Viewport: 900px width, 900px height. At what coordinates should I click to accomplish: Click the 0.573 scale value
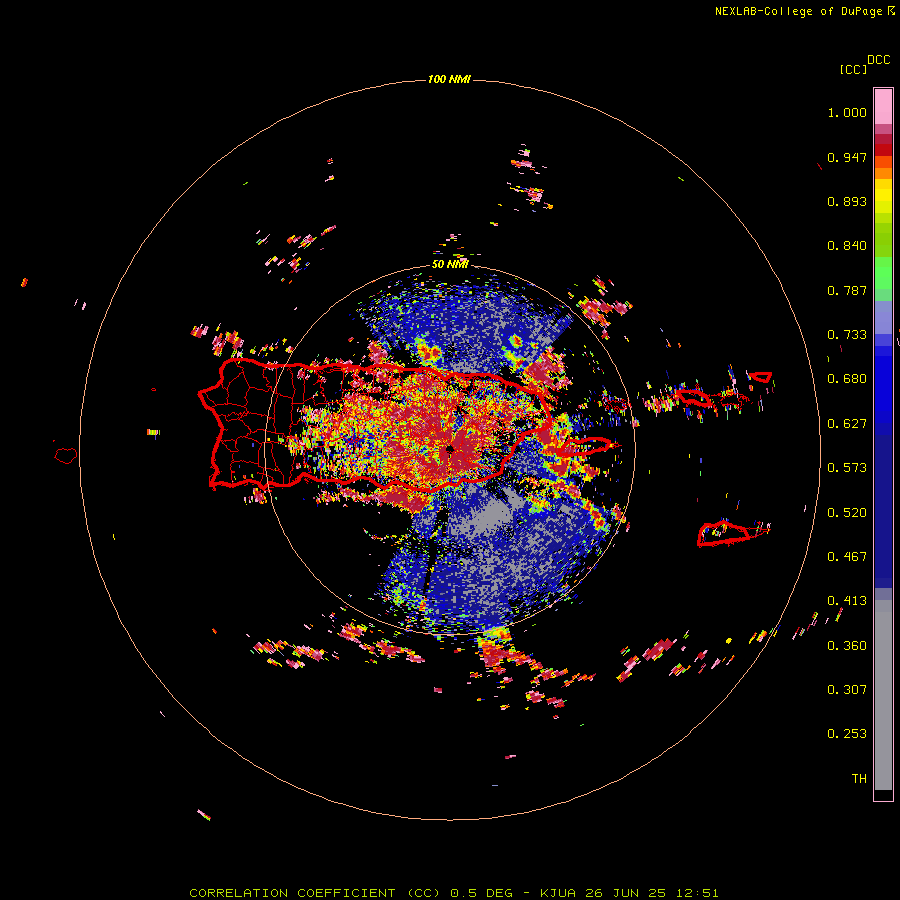tap(847, 468)
